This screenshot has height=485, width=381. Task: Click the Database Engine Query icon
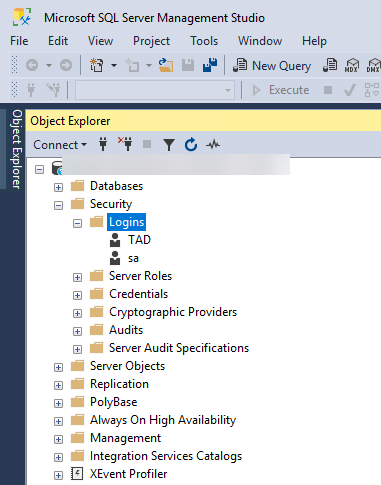(330, 65)
